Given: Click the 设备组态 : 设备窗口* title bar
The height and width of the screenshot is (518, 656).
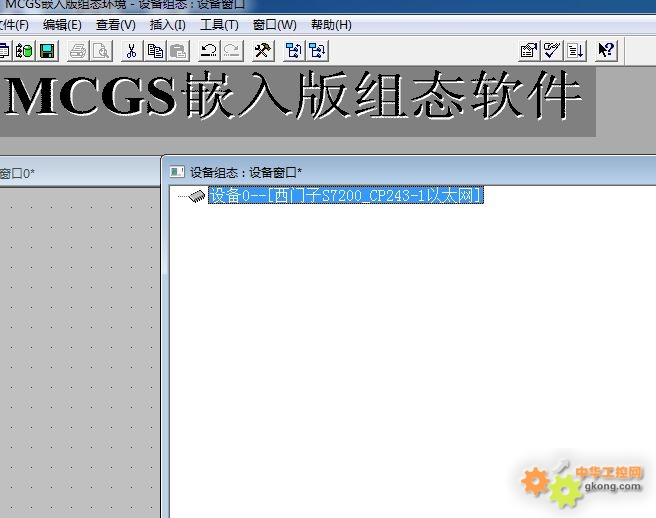Looking at the screenshot, I should (x=410, y=172).
